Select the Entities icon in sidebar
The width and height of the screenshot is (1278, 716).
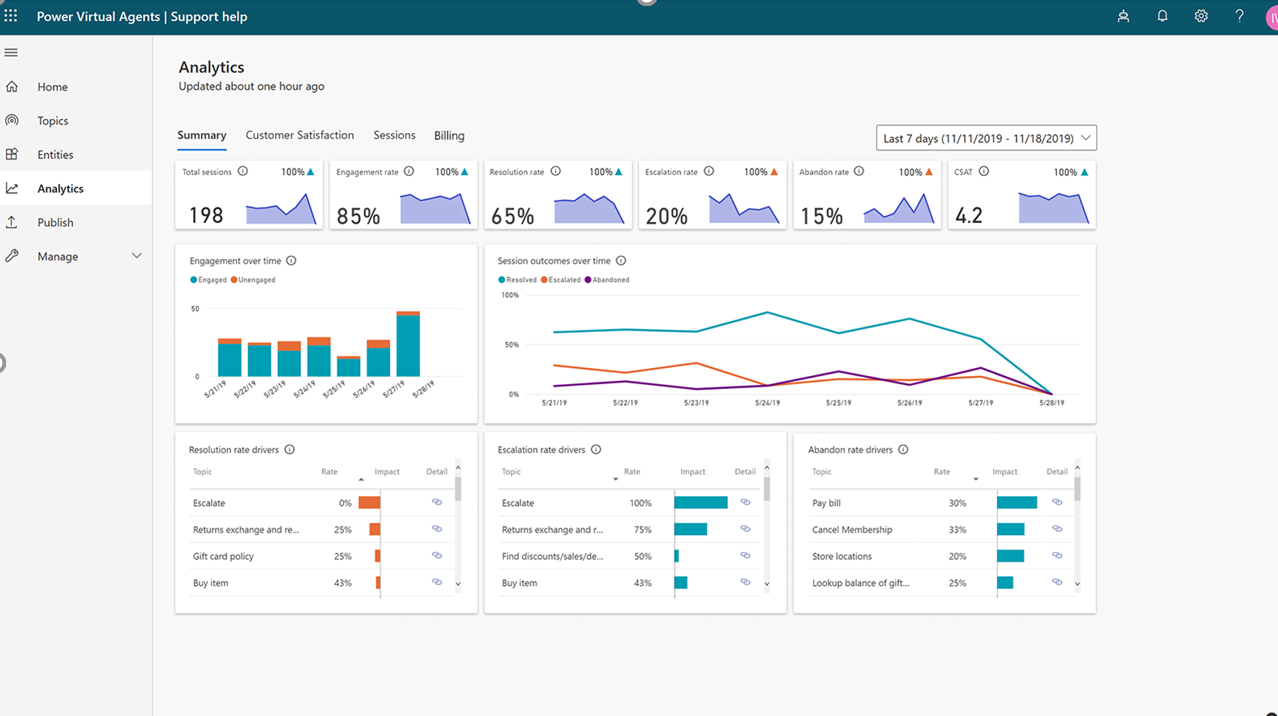pyautogui.click(x=11, y=154)
